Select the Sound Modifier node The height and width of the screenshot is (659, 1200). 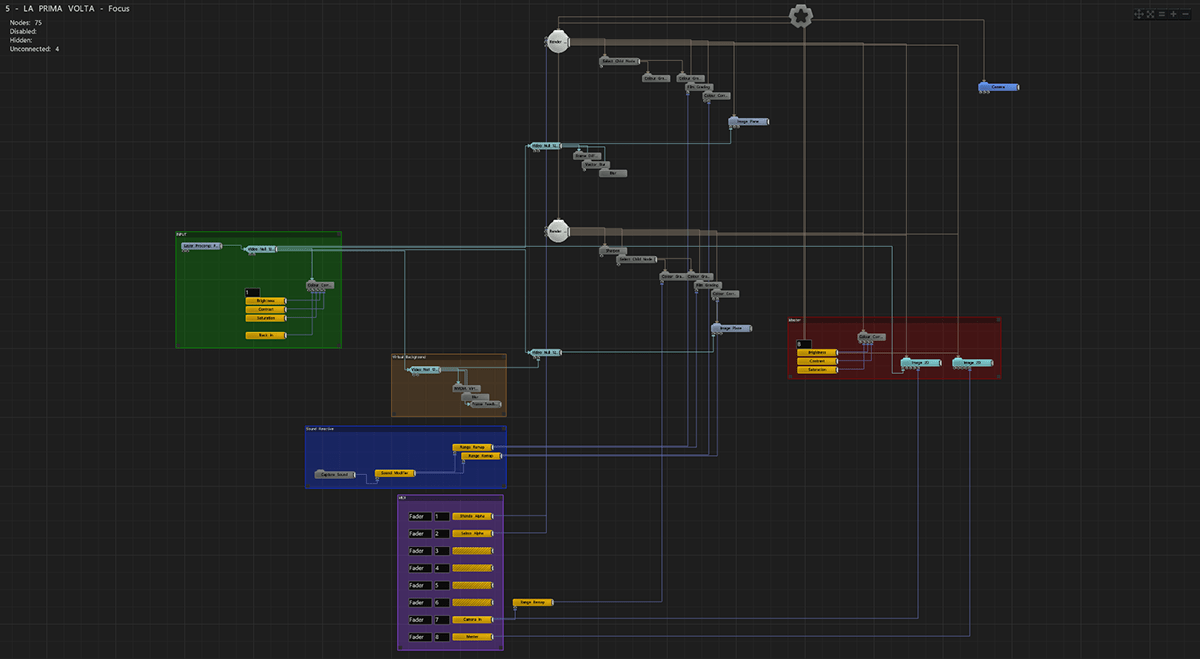pyautogui.click(x=395, y=473)
